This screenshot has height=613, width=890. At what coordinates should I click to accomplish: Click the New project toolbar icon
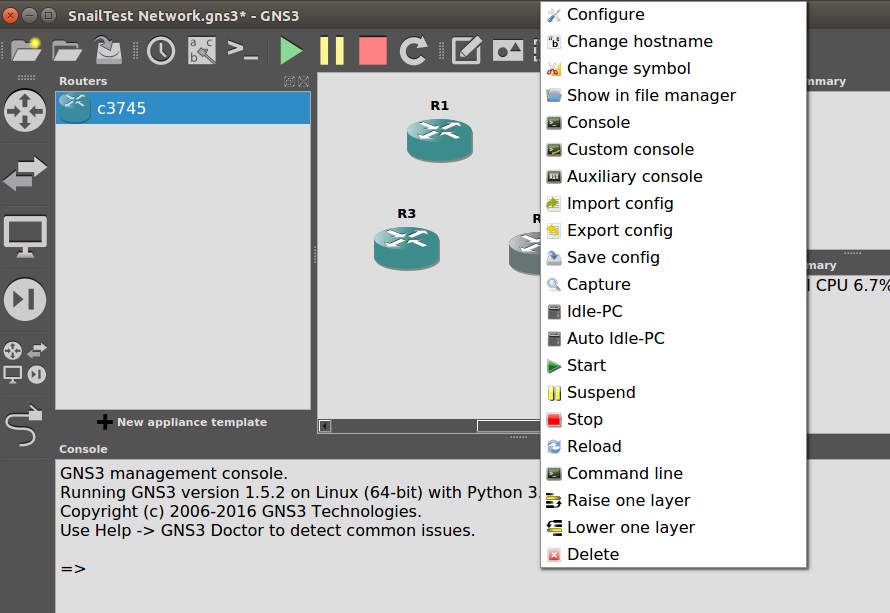26,51
